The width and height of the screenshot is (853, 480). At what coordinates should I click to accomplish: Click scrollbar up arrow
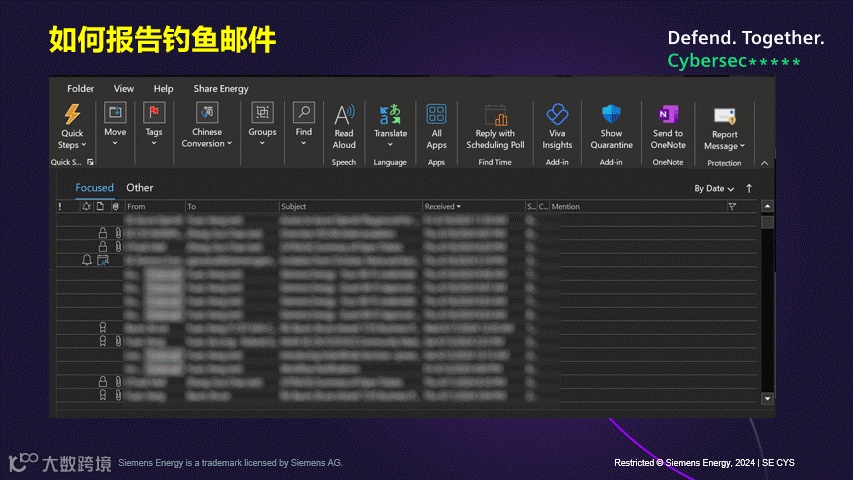767,206
